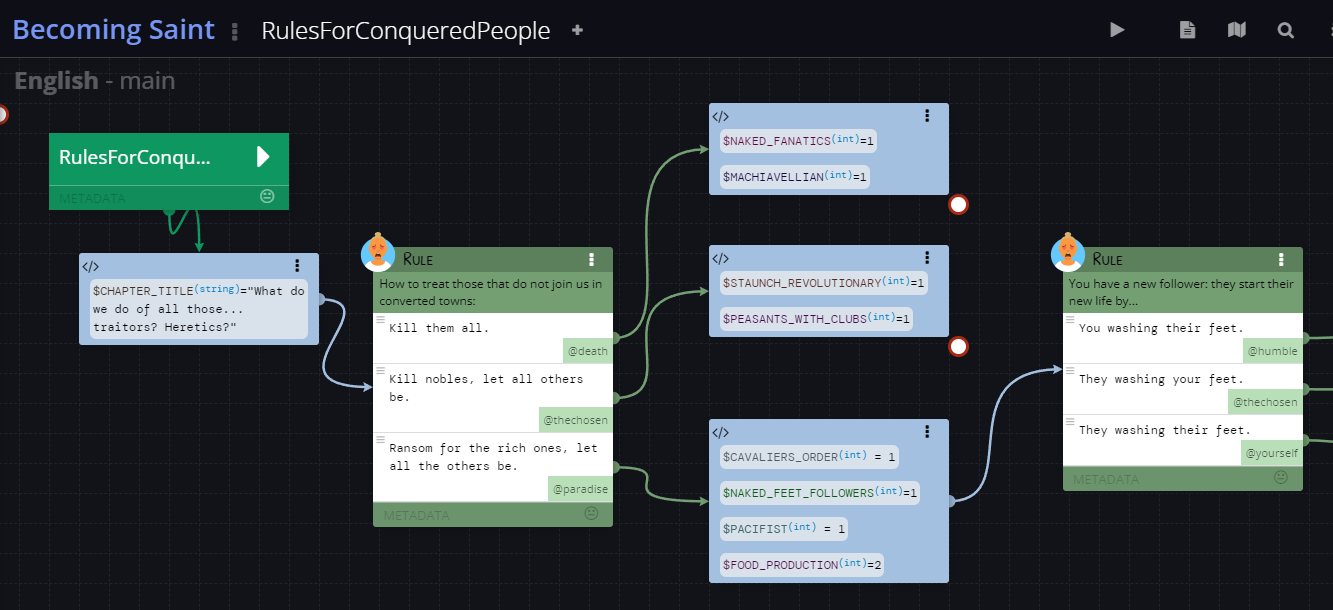Open options menu of CAVALIERS_ORDER code node
Screen dimensions: 1333x610
click(x=927, y=432)
